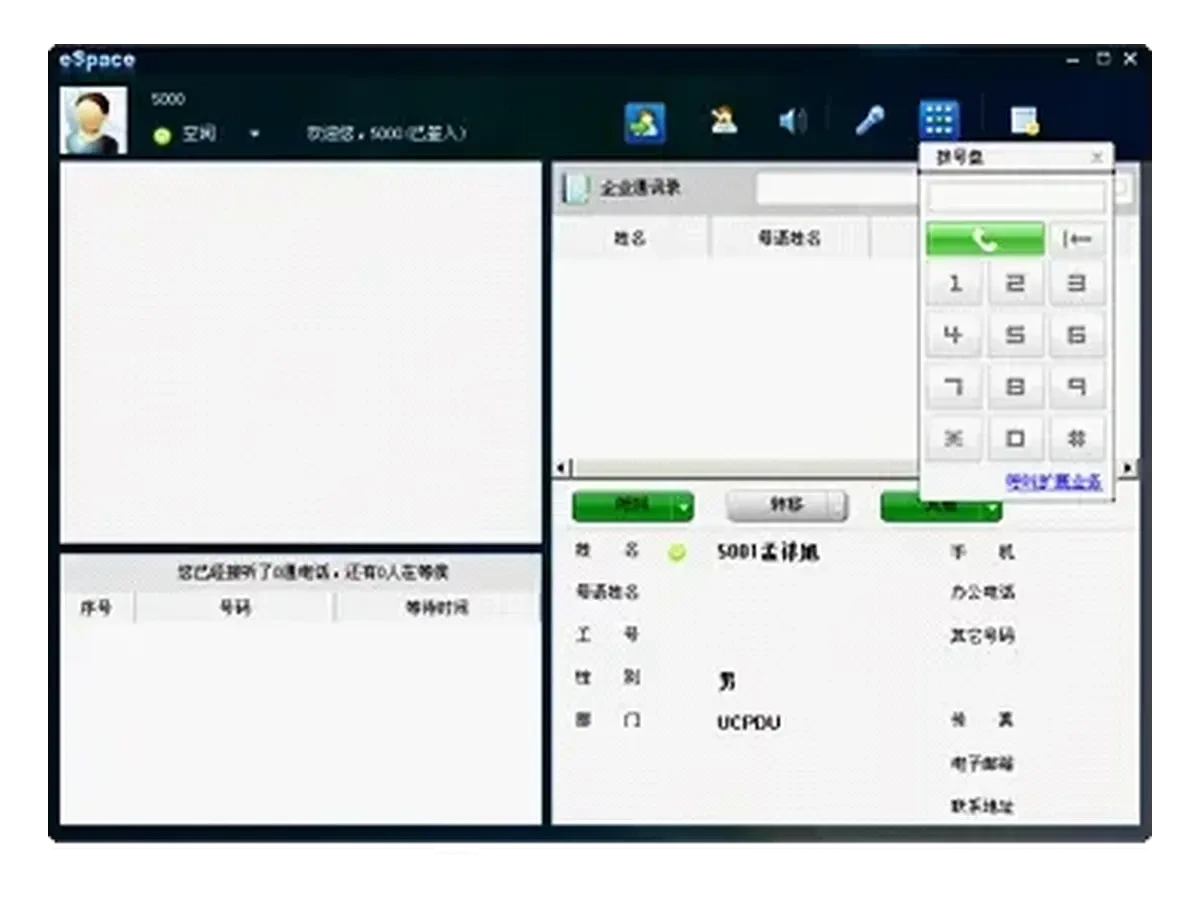Open arrow of green button under dial pad
This screenshot has width=1200, height=900.
[990, 508]
